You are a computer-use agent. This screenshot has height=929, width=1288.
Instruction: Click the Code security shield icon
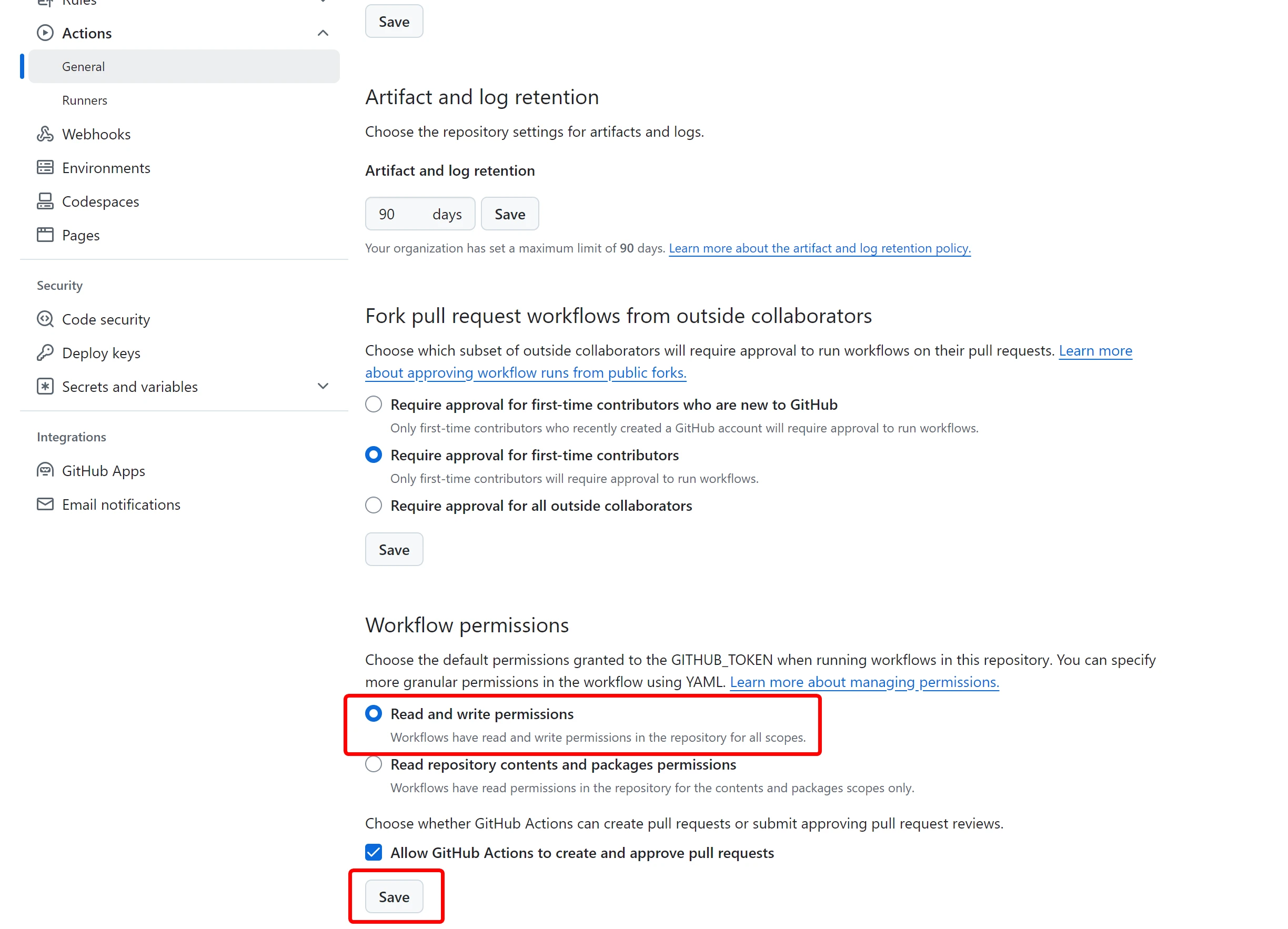(x=45, y=319)
